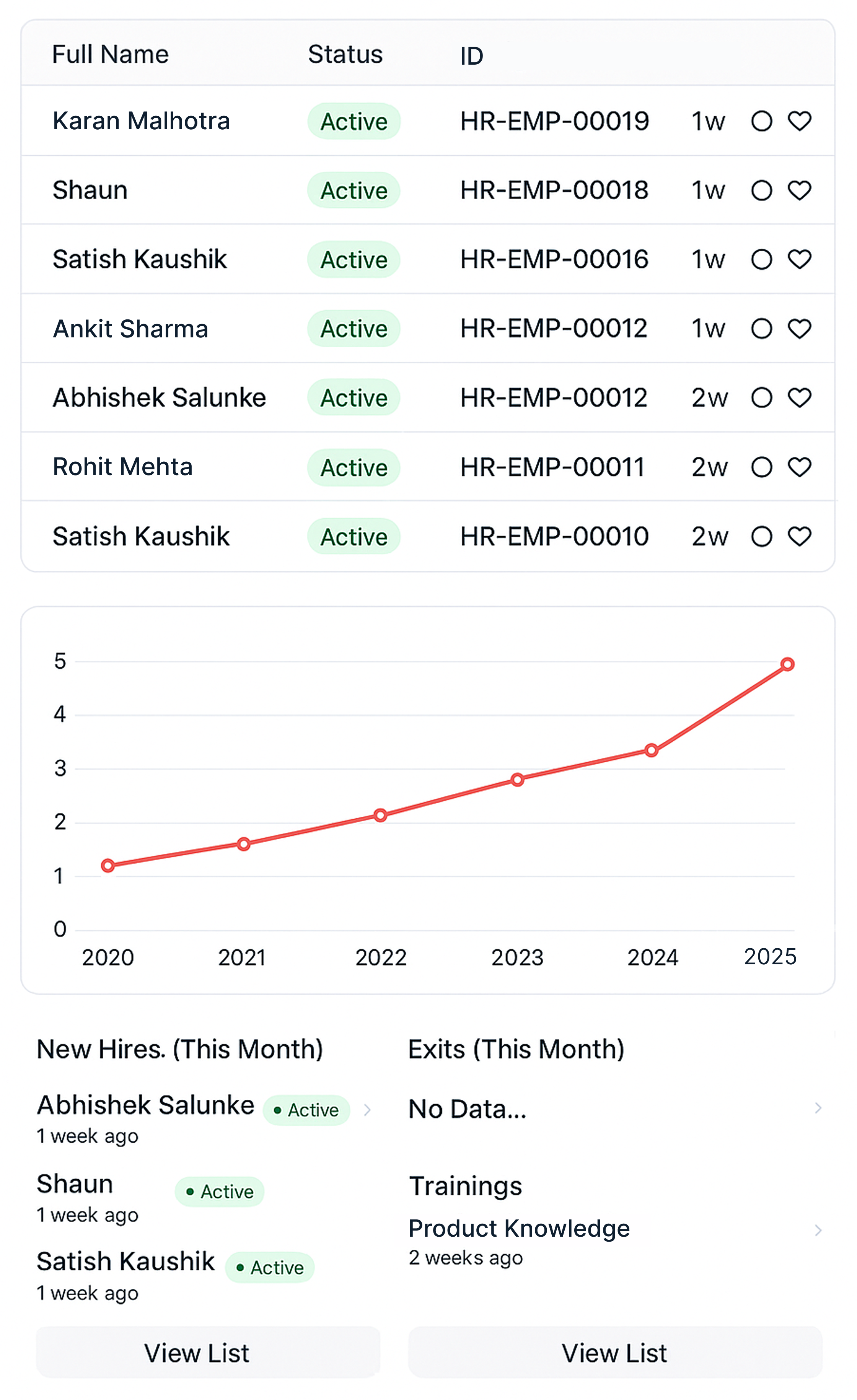Toggle the circle selector in Shaun's row
This screenshot has height=1400, width=857.
click(761, 190)
